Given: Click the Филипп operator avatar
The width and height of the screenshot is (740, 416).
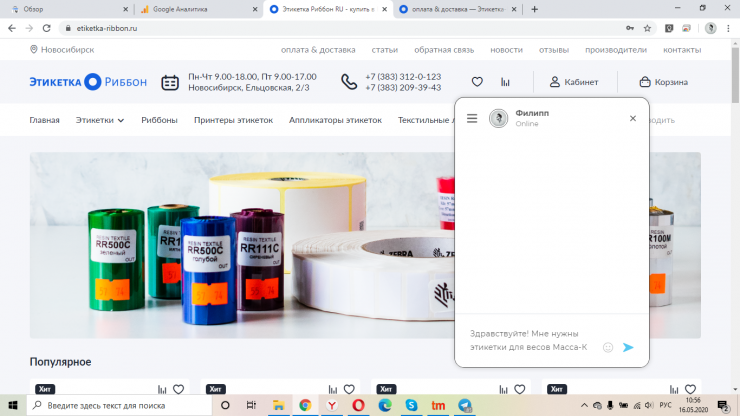Looking at the screenshot, I should click(x=498, y=118).
